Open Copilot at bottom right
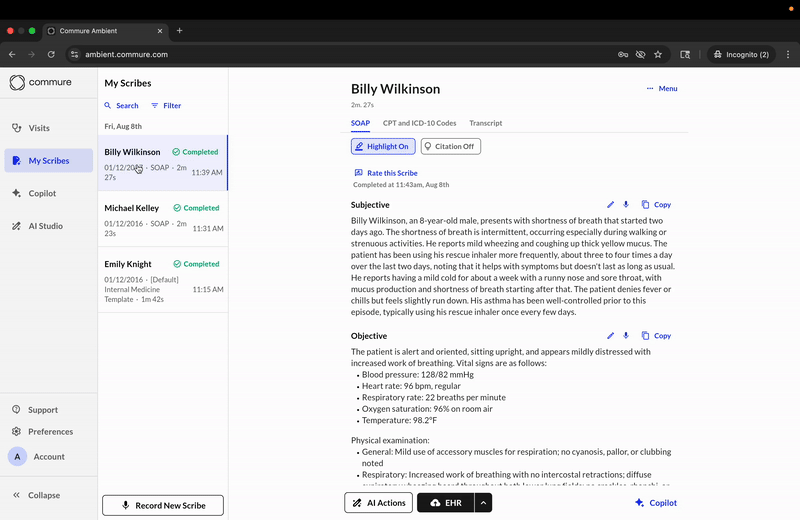 click(656, 503)
